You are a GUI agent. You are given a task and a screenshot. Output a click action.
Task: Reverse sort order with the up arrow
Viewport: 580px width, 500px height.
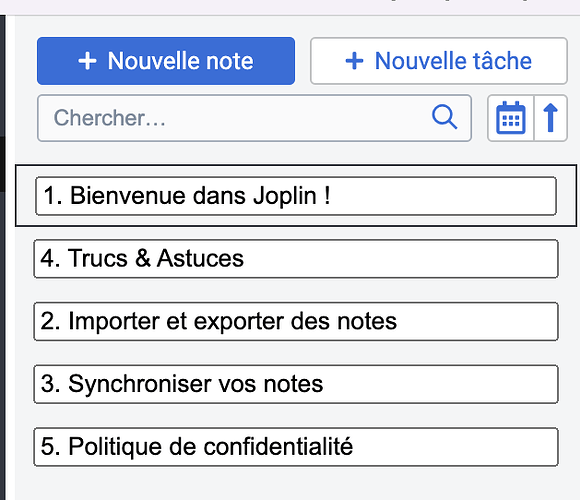(550, 118)
